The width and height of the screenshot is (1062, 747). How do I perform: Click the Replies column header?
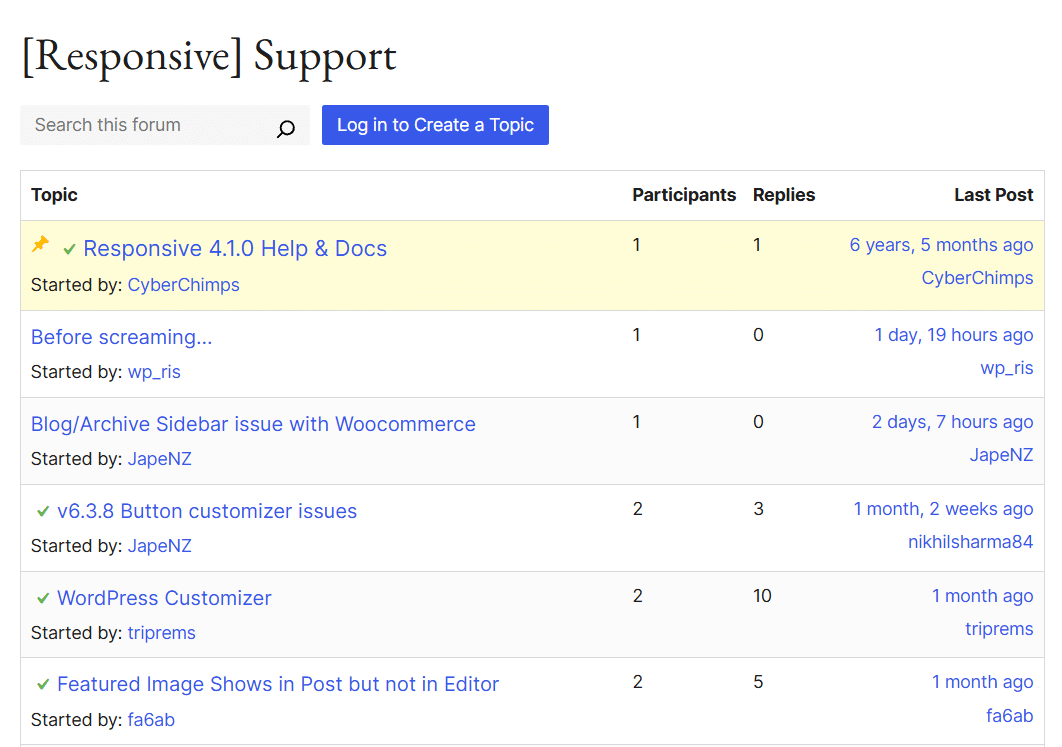coord(784,195)
